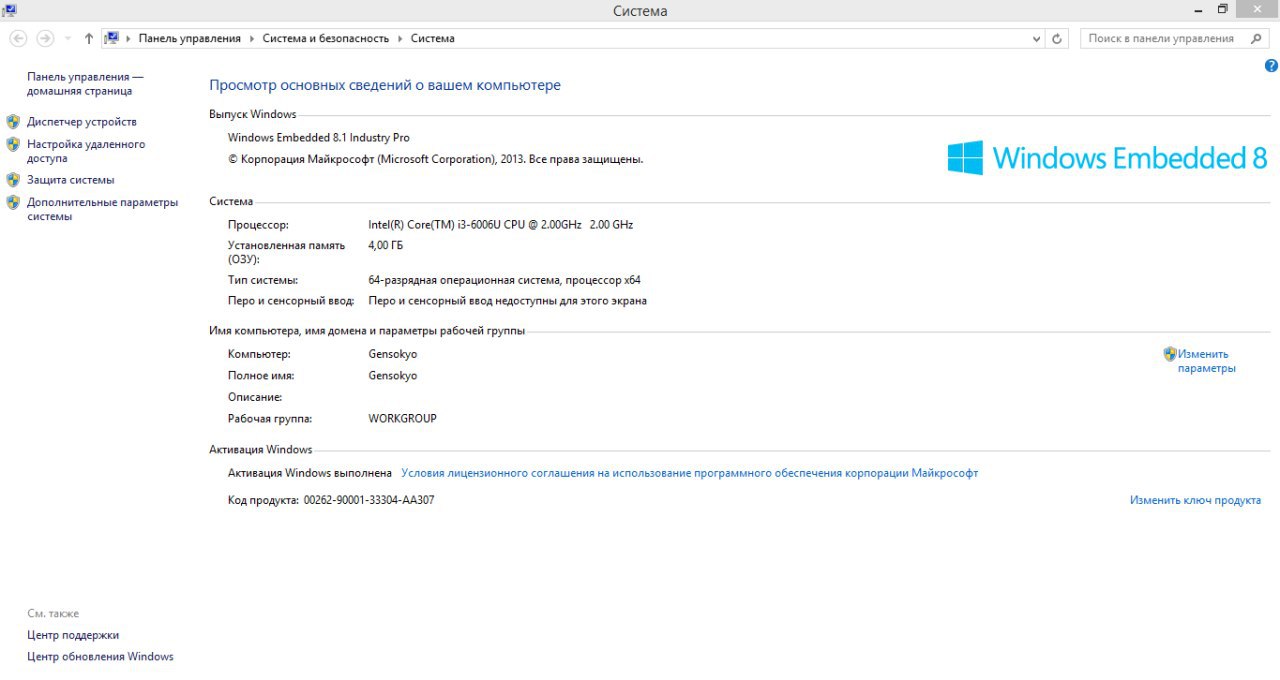Open the "Центр обновления Windows" link
This screenshot has width=1280, height=680.
coord(100,657)
